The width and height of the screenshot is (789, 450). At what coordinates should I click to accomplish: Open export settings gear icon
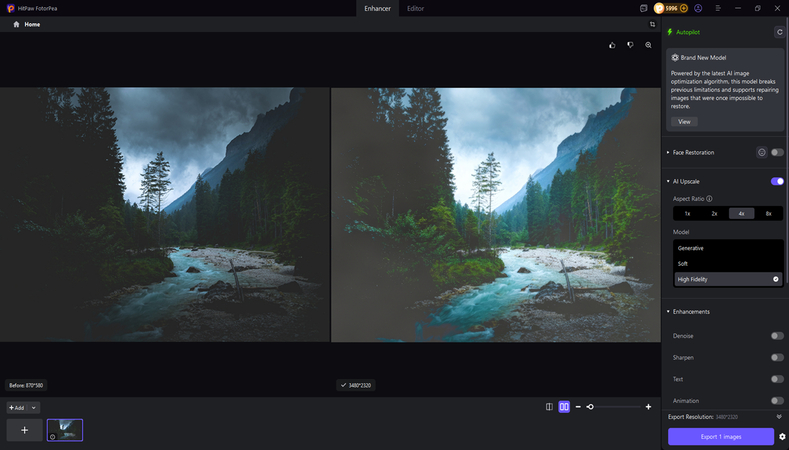point(782,437)
